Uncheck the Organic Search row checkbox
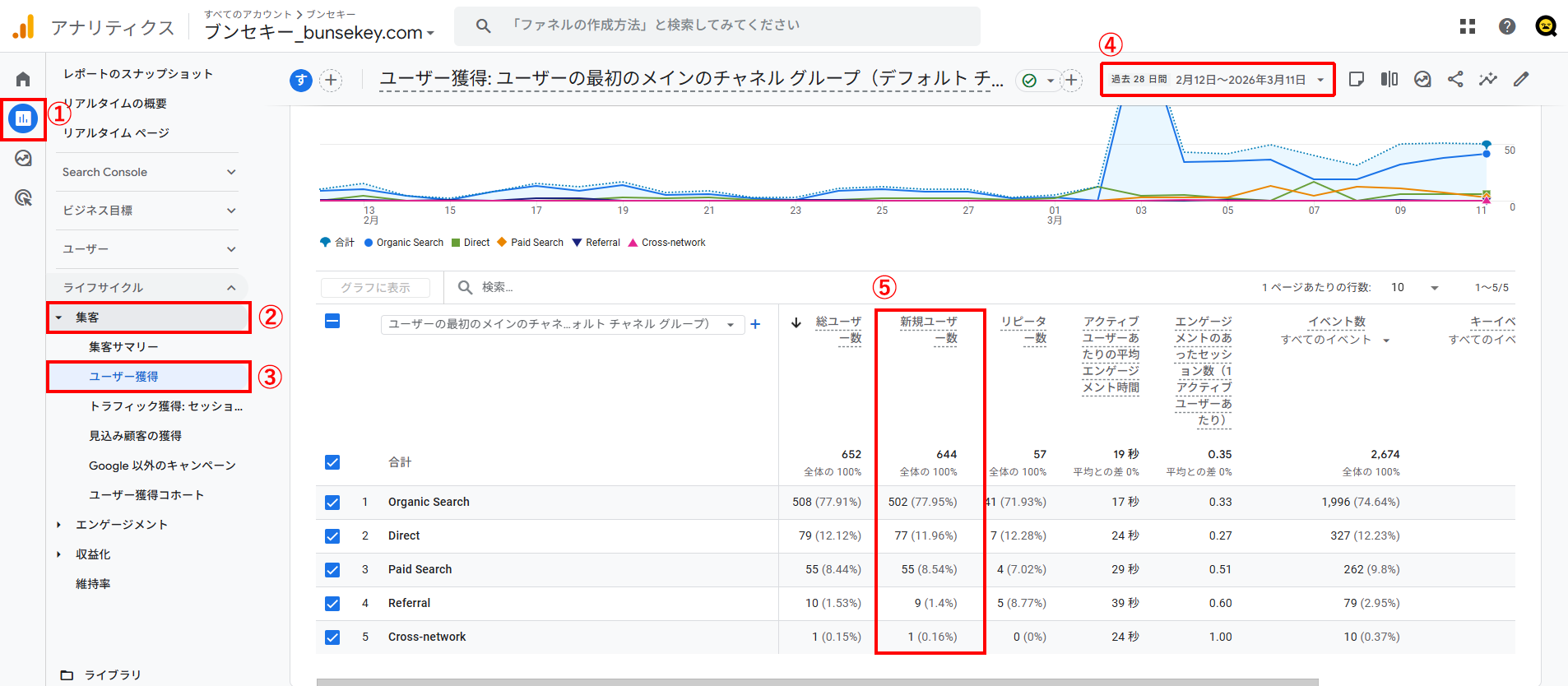 (x=332, y=503)
